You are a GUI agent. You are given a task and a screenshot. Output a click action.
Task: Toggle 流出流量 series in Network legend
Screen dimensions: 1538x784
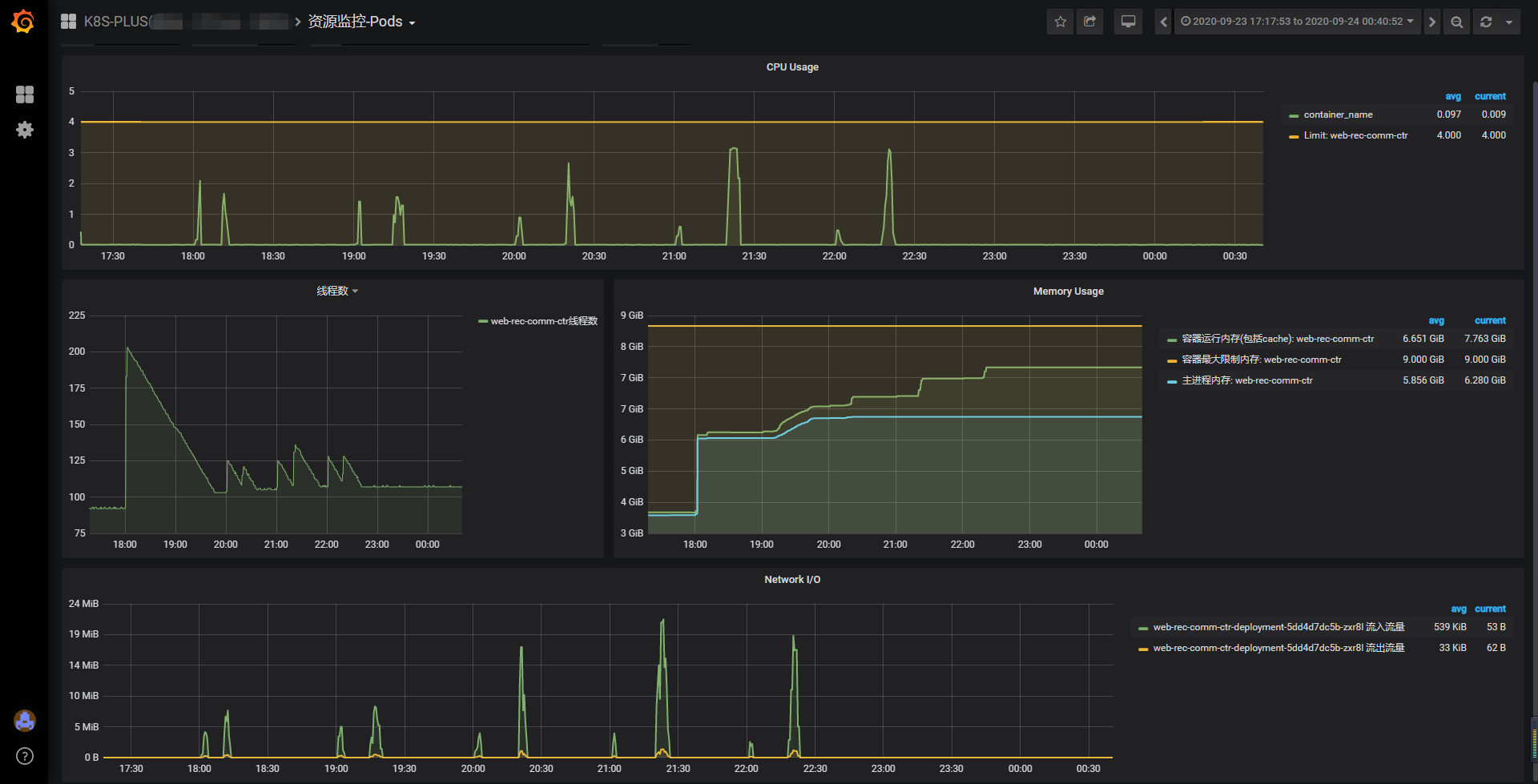tap(1278, 648)
